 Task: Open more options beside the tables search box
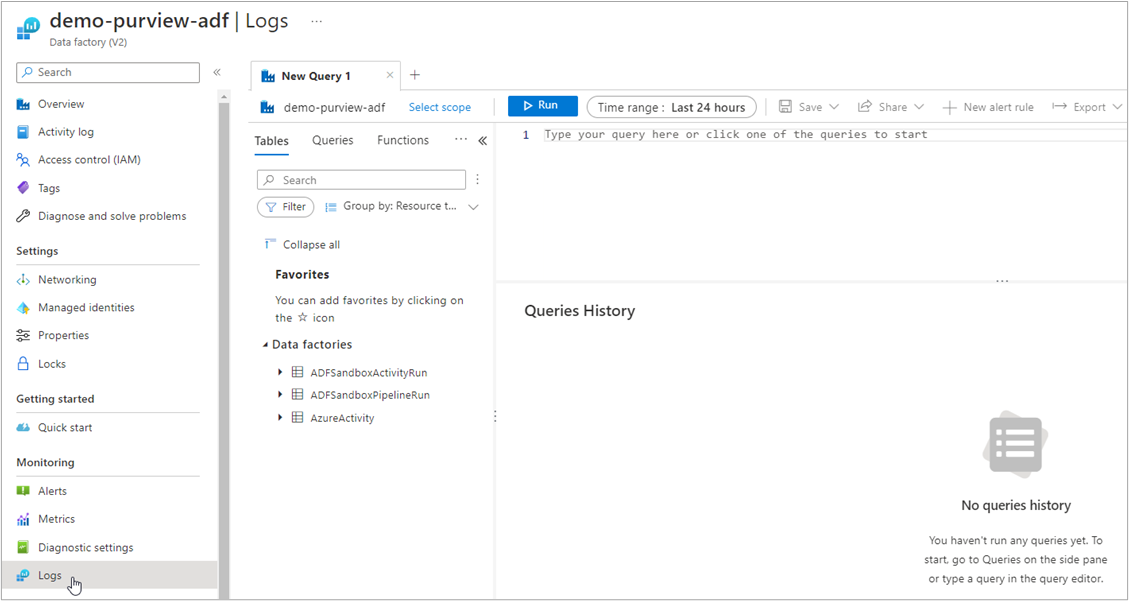pos(477,179)
